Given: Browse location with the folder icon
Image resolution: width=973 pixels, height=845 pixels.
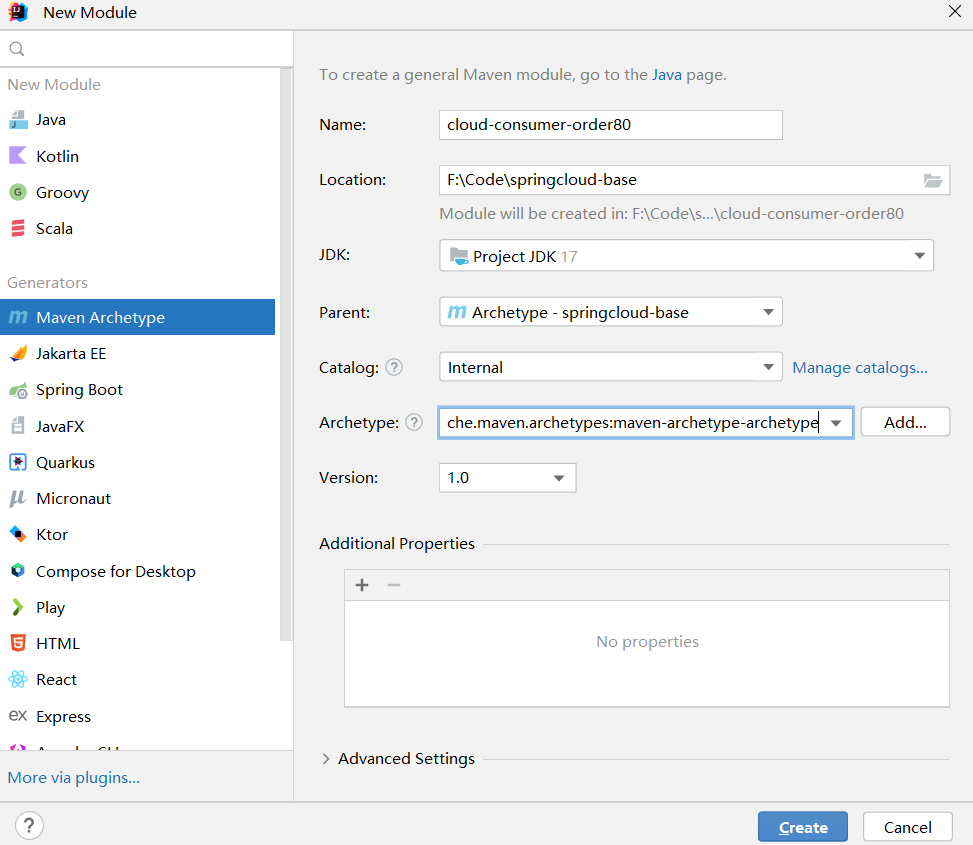Looking at the screenshot, I should (x=933, y=180).
